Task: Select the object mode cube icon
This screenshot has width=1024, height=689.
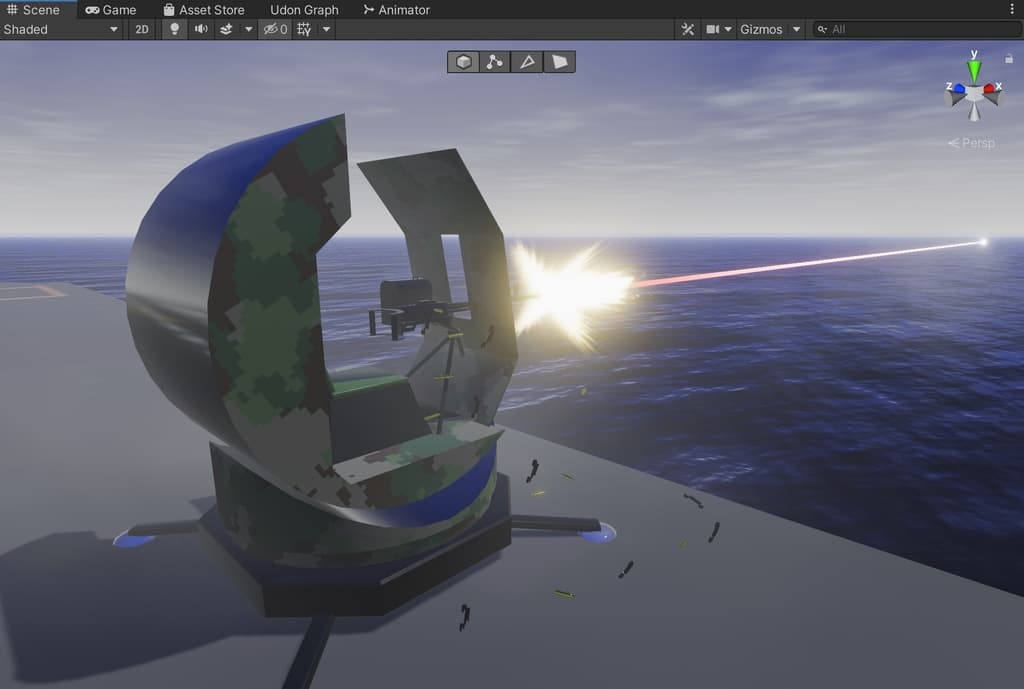Action: pos(463,62)
